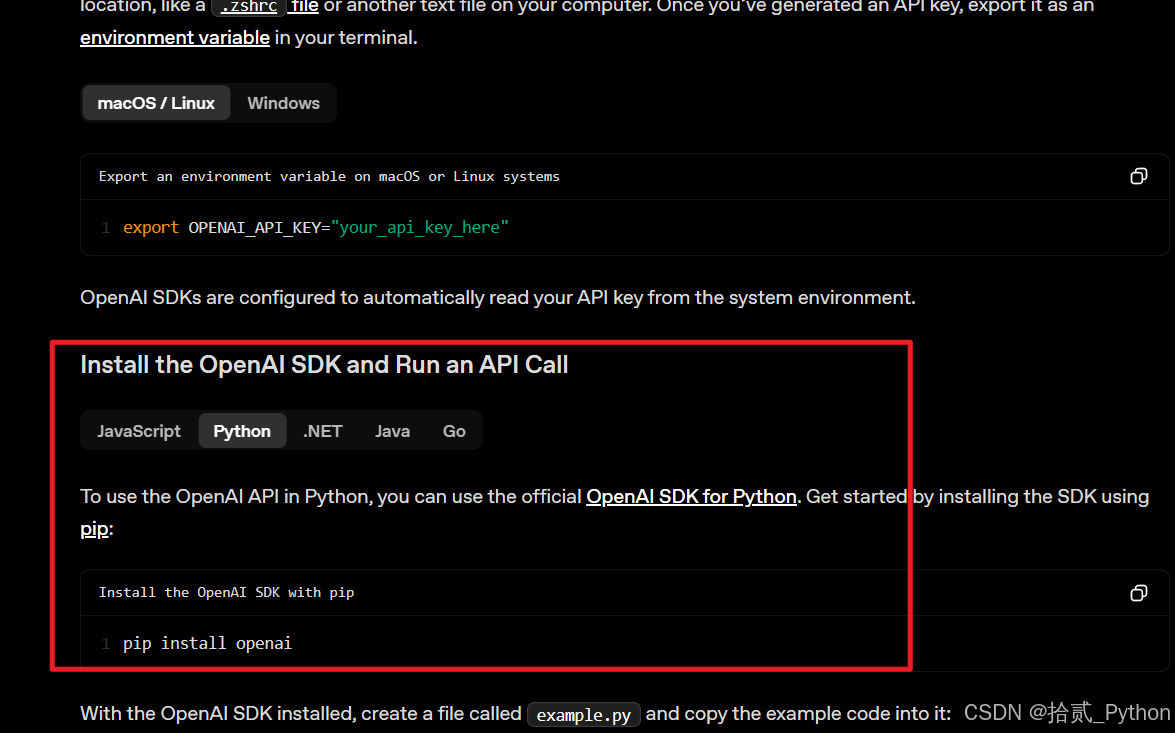Click the 'Export an environment variable' code caption
The width and height of the screenshot is (1175, 733).
pos(329,176)
